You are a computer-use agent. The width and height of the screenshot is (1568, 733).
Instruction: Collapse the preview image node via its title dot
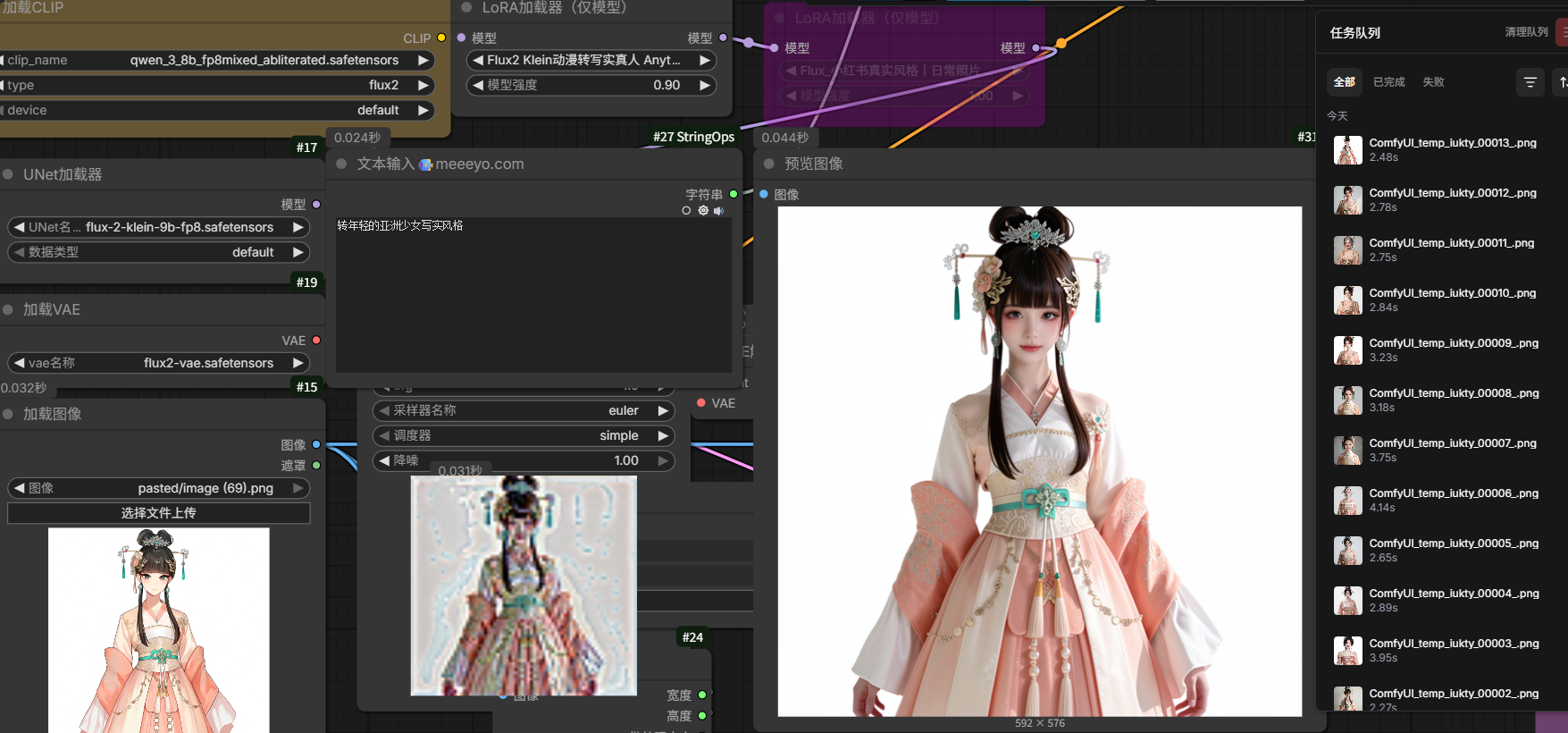[768, 164]
